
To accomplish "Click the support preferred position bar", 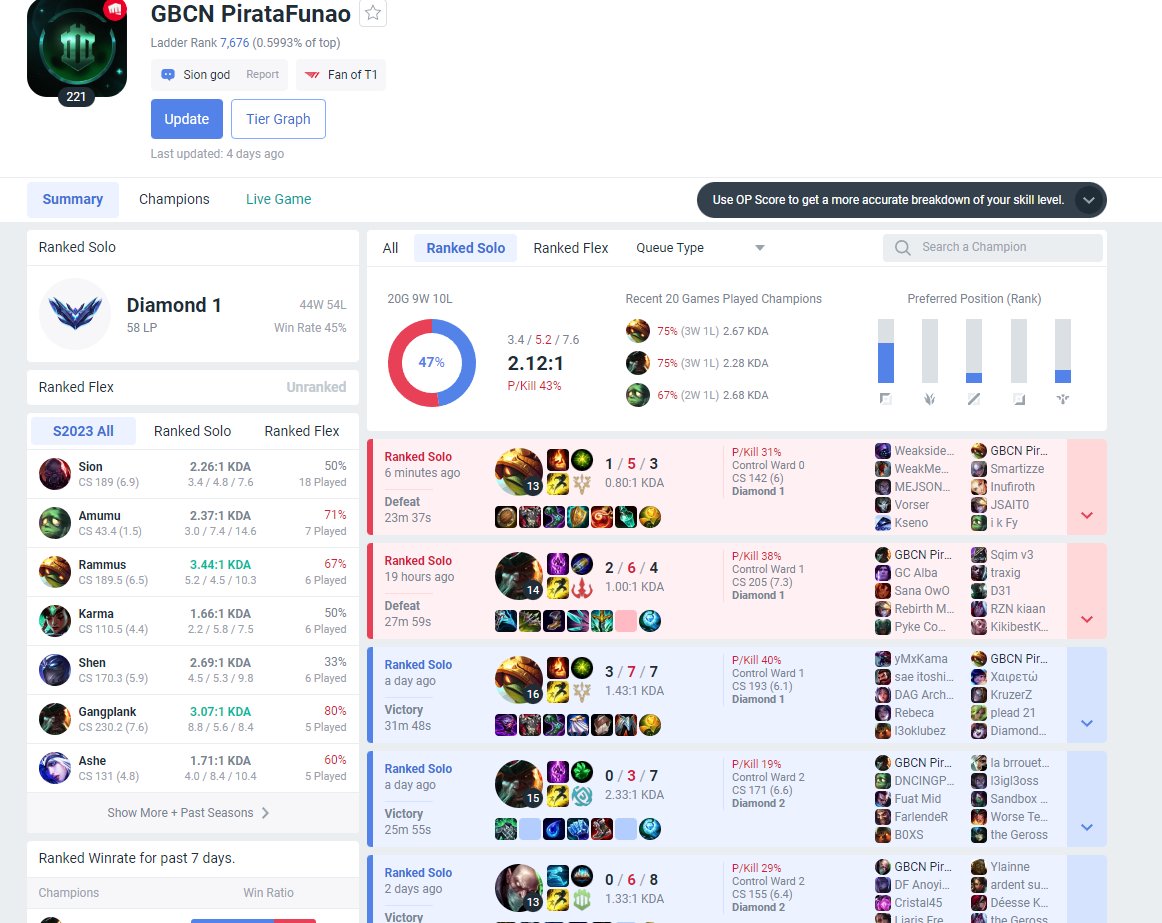I will click(x=1063, y=351).
